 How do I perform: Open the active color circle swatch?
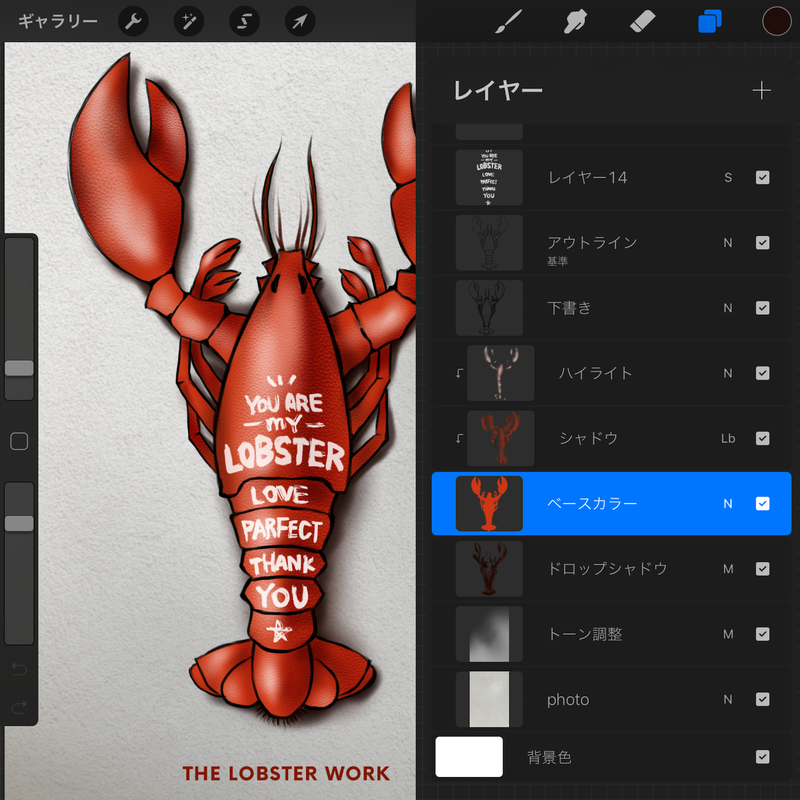776,21
